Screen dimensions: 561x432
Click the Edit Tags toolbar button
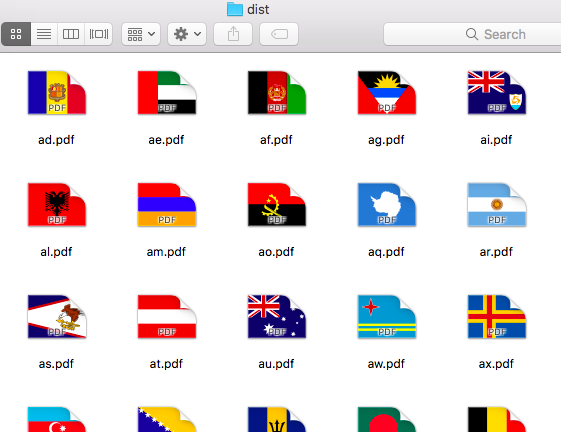click(x=279, y=34)
